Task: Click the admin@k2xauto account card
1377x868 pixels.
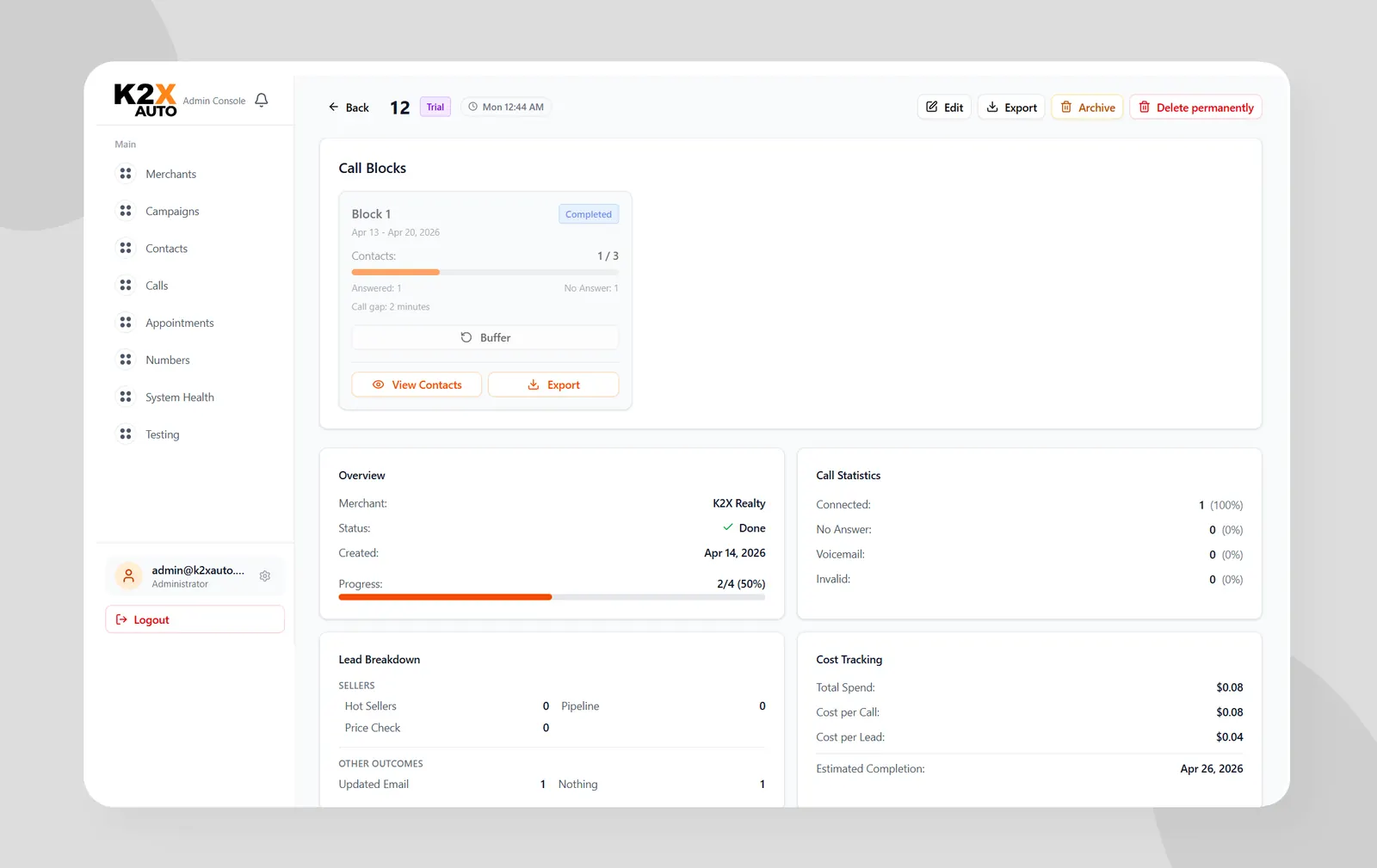Action: pos(195,576)
